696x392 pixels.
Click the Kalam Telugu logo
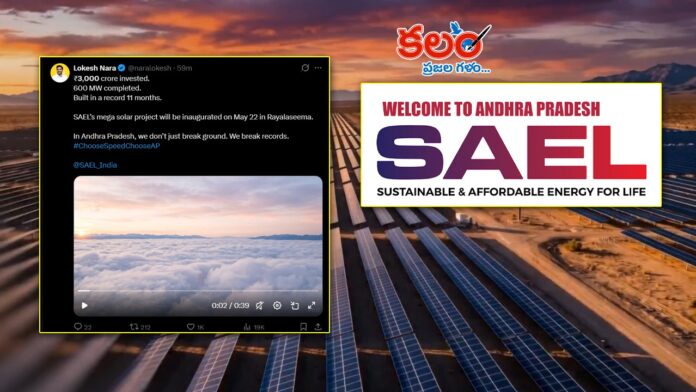coord(444,48)
